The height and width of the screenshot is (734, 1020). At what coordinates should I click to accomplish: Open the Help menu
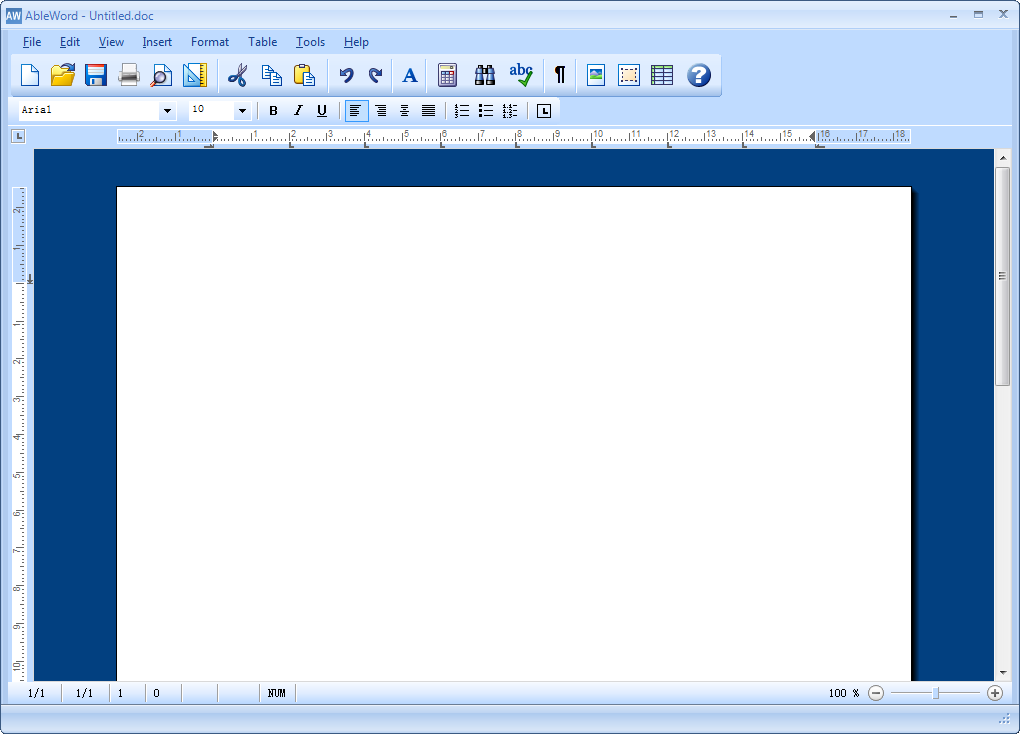356,42
